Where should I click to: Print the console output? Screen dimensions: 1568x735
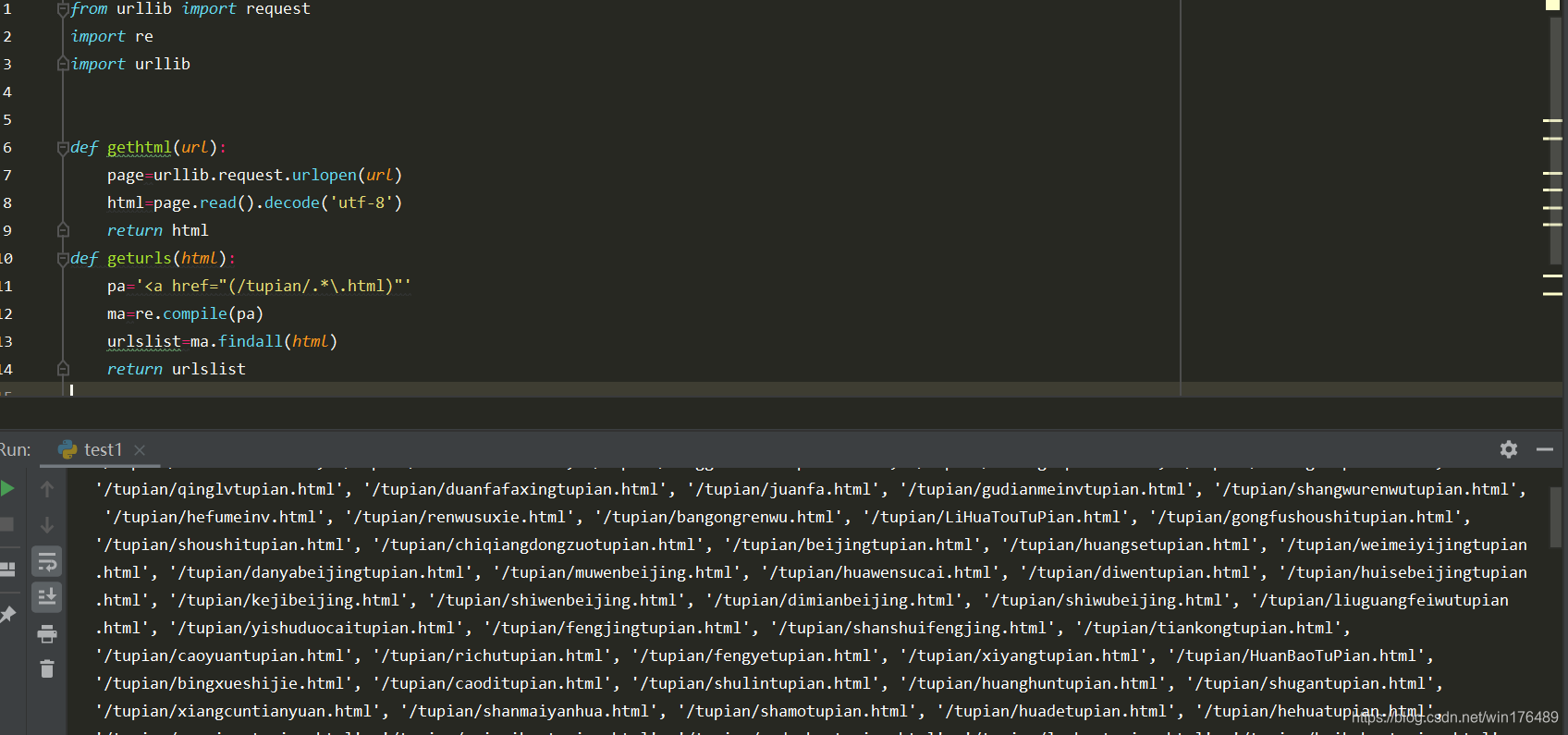(47, 634)
